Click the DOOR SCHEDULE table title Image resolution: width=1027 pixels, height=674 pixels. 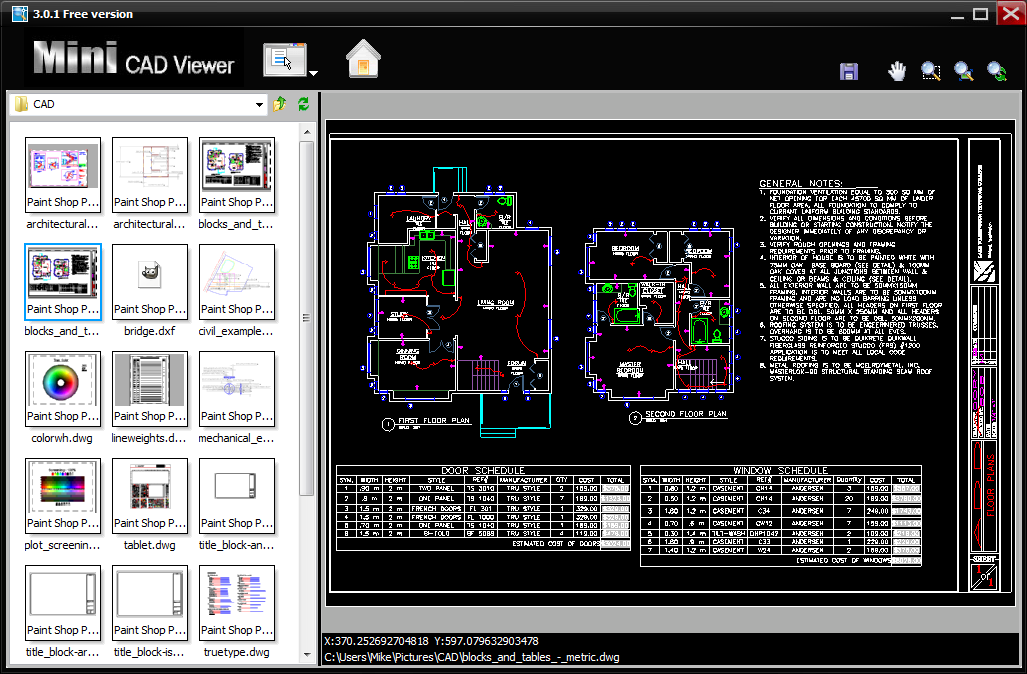point(483,470)
